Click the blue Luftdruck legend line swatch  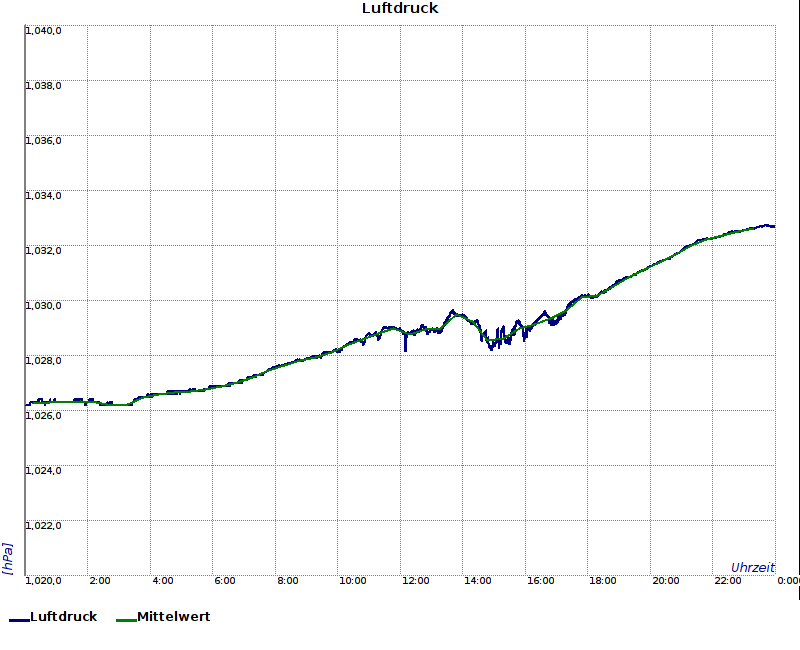19,620
